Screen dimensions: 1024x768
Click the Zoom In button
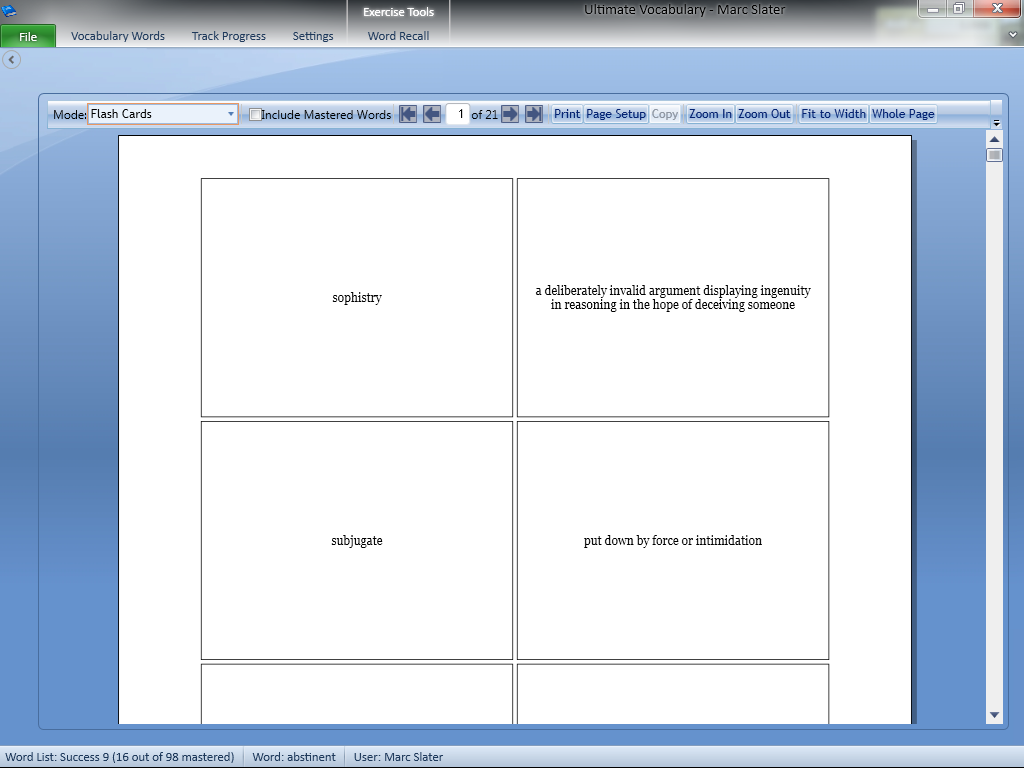pyautogui.click(x=710, y=114)
